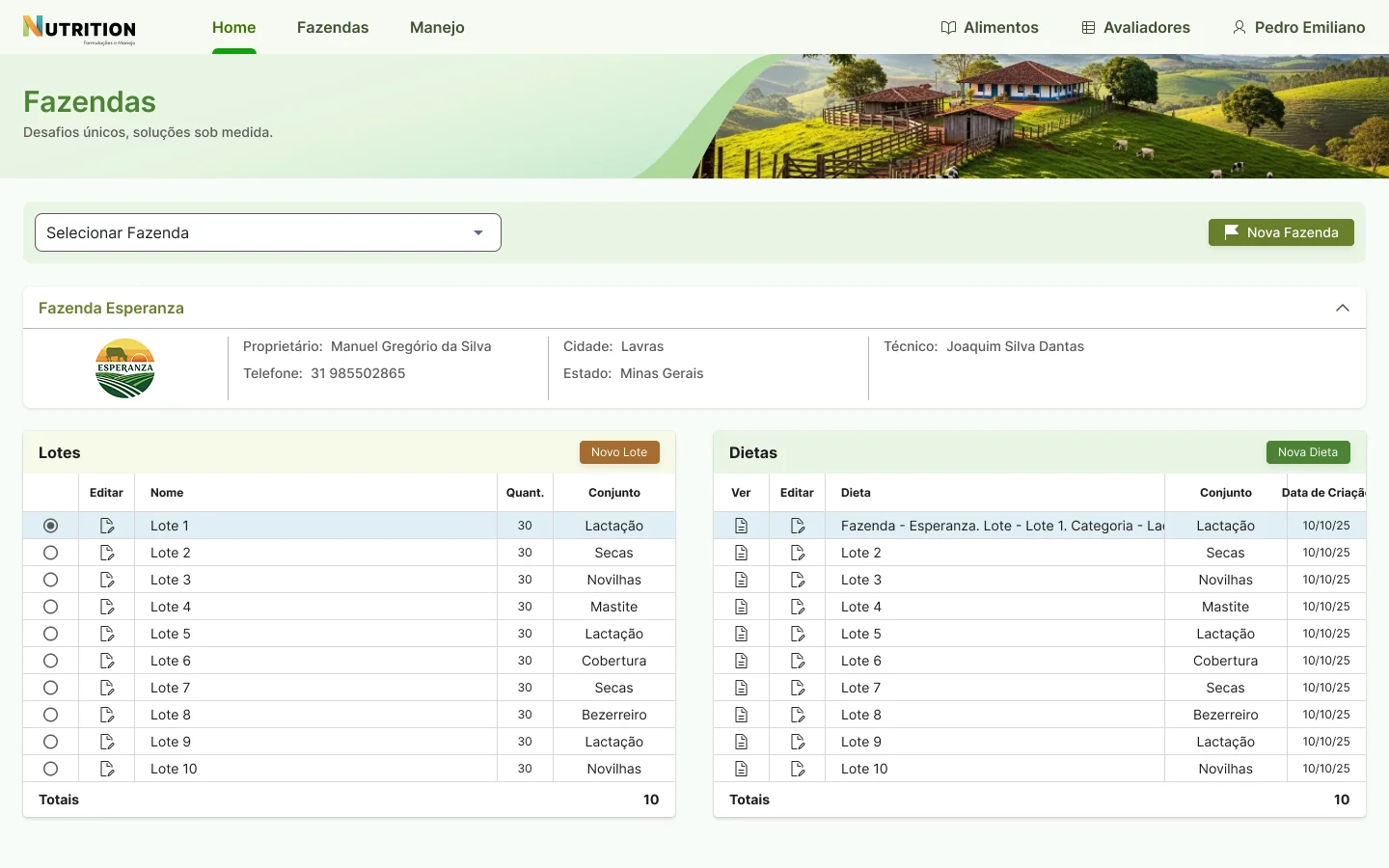Click the Novo Lote button
The width and height of the screenshot is (1389, 868).
pos(619,452)
